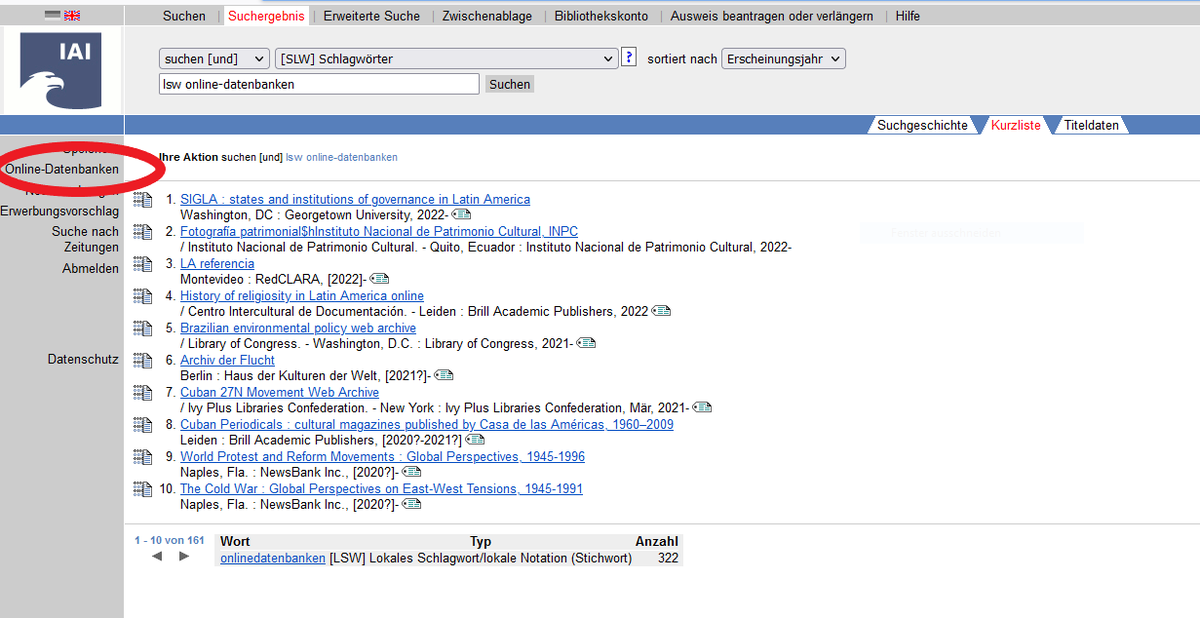Viewport: 1200px width, 618px height.
Task: Click online-resource icon in World Protest row
Action: (411, 472)
